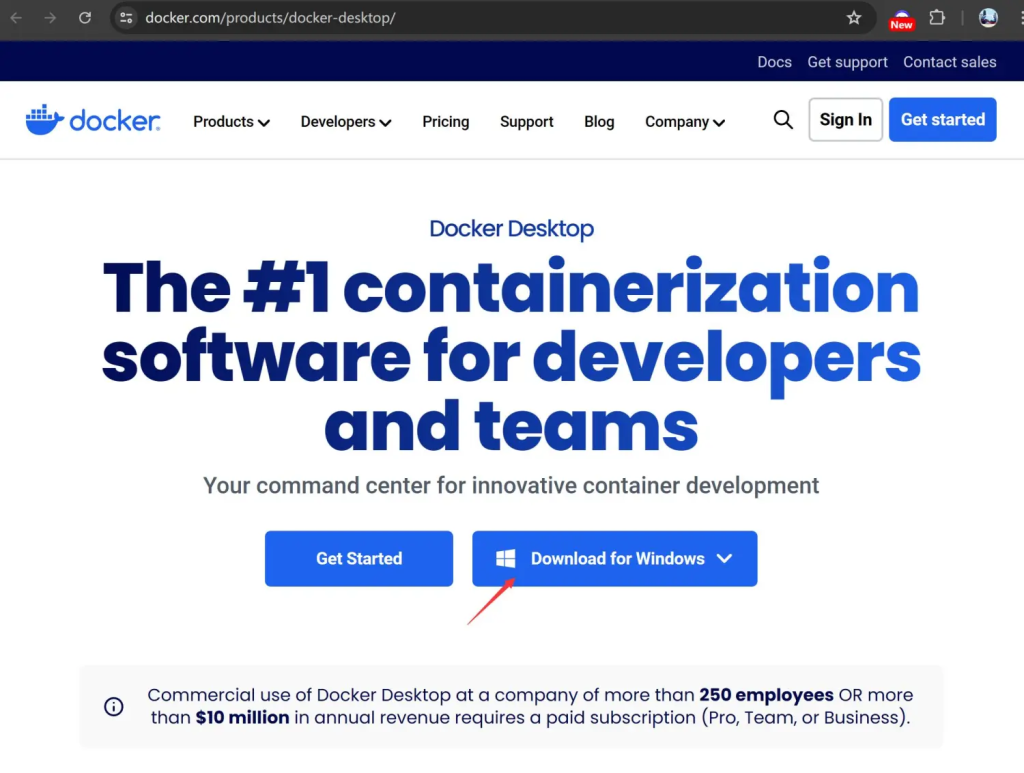
Task: Open the Download for Windows dropdown chevron
Action: click(x=724, y=558)
